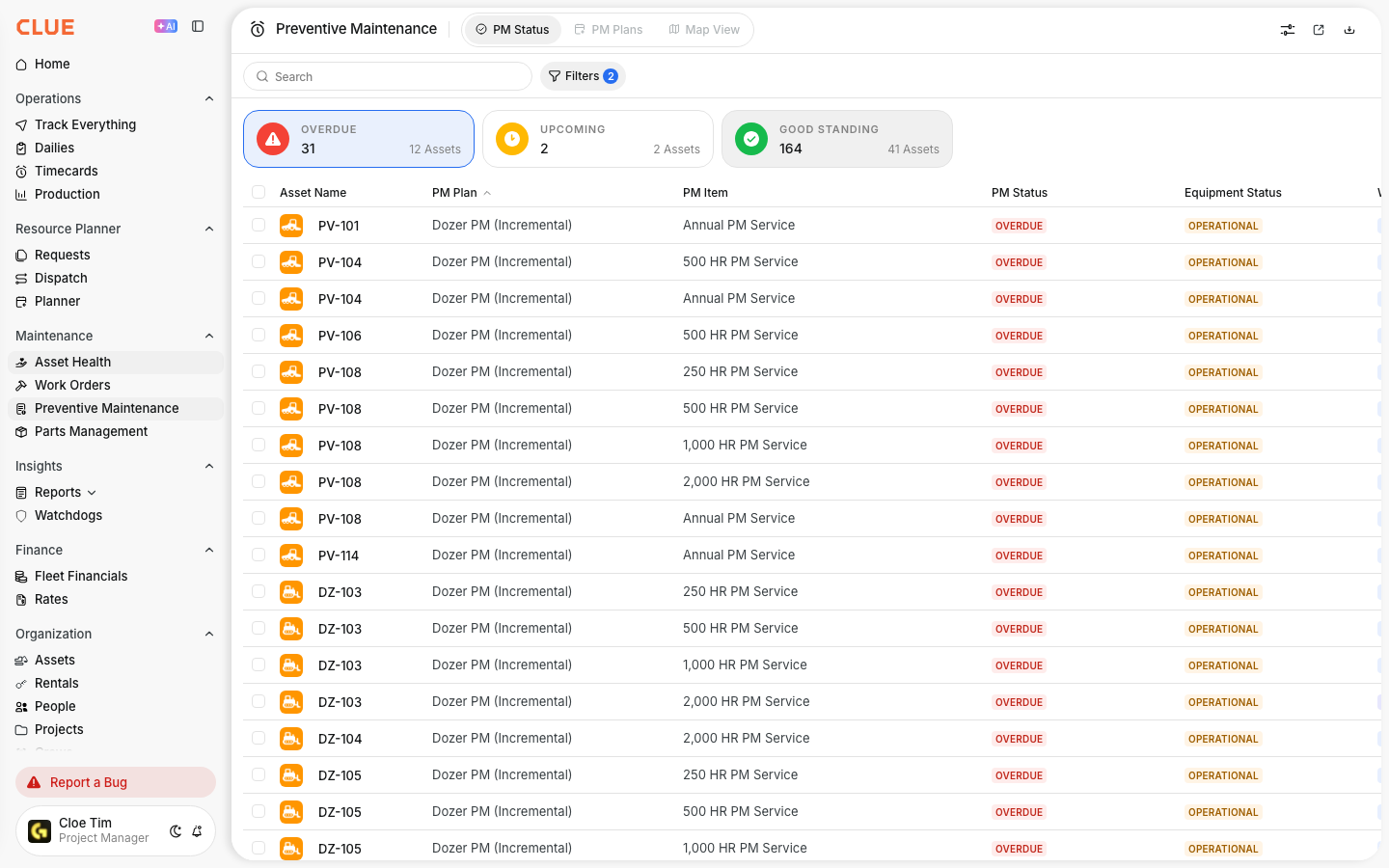The height and width of the screenshot is (868, 1389).
Task: Click Report a Bug button
Action: tap(116, 782)
